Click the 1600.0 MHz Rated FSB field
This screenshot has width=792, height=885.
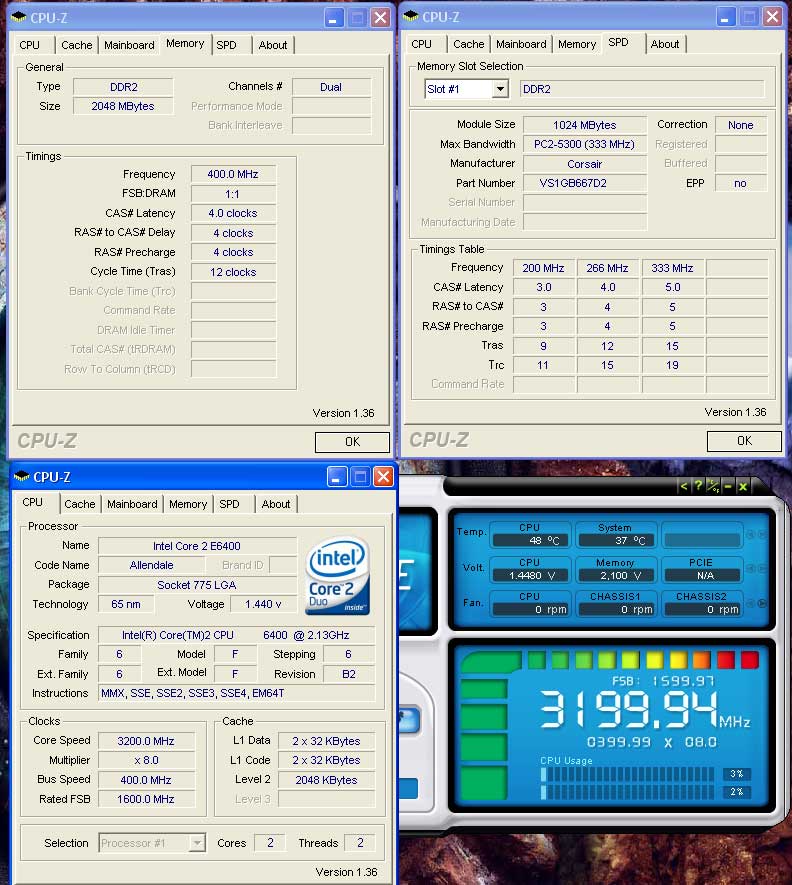click(x=146, y=799)
